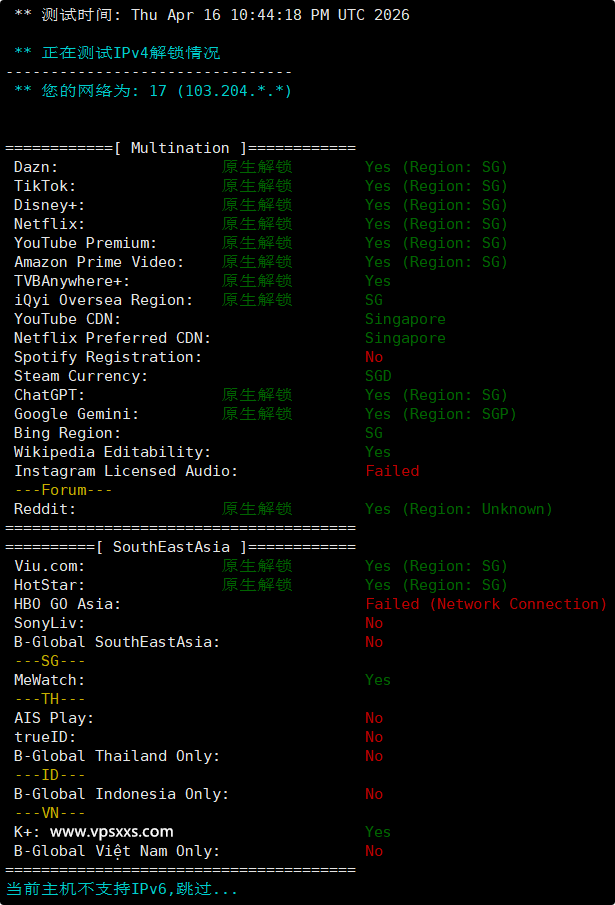
Task: Click the Google Gemini region result
Action: [x=440, y=414]
